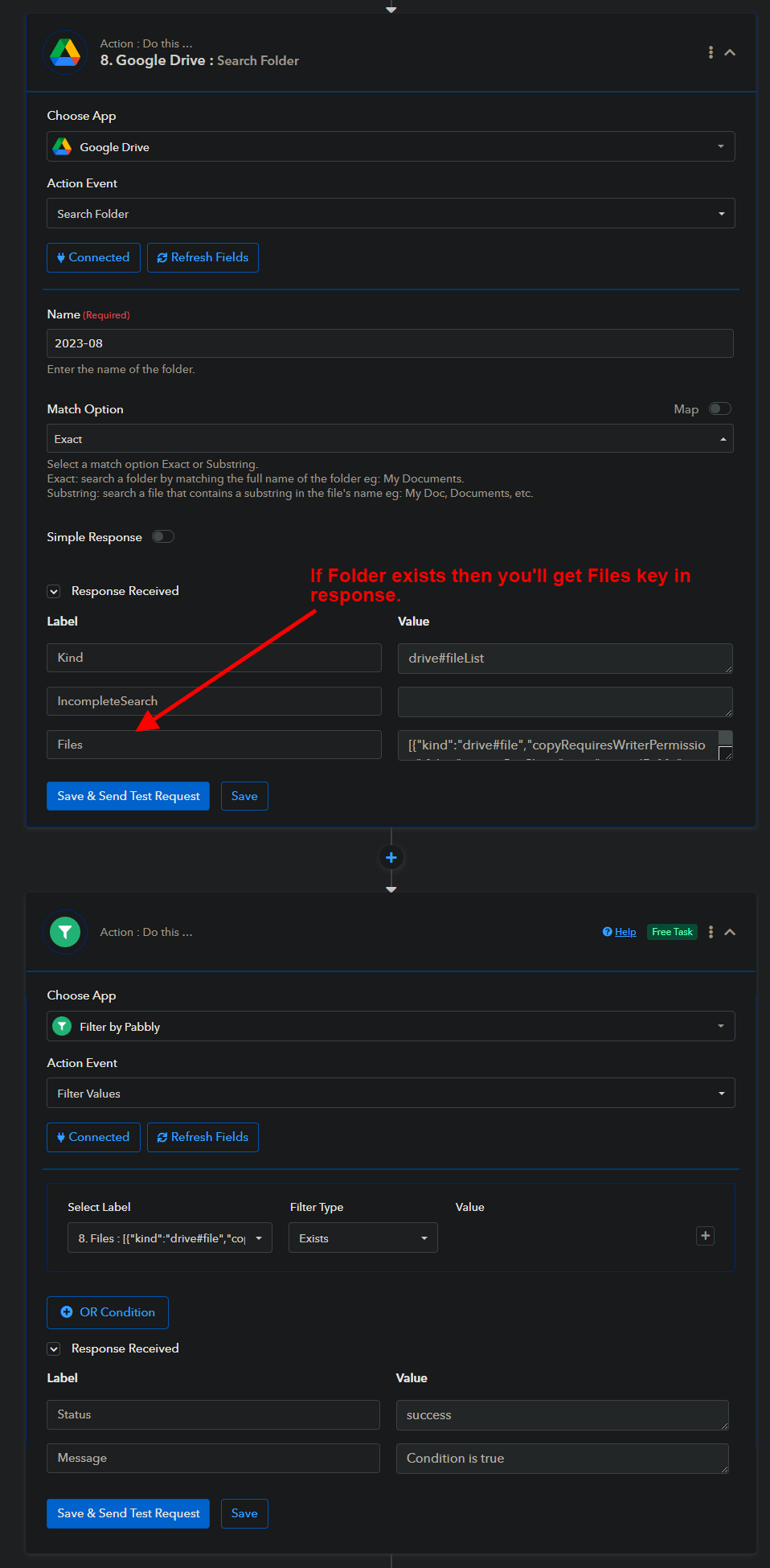Image resolution: width=770 pixels, height=1568 pixels.
Task: Open the Match Option dropdown set to Exact
Action: (390, 439)
